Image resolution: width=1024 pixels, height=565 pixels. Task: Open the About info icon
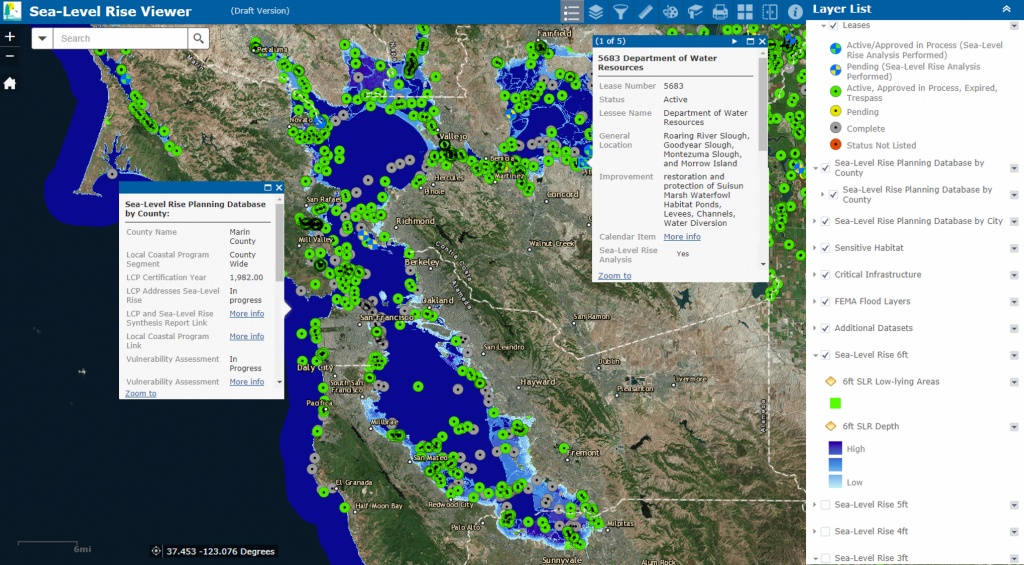pos(795,12)
